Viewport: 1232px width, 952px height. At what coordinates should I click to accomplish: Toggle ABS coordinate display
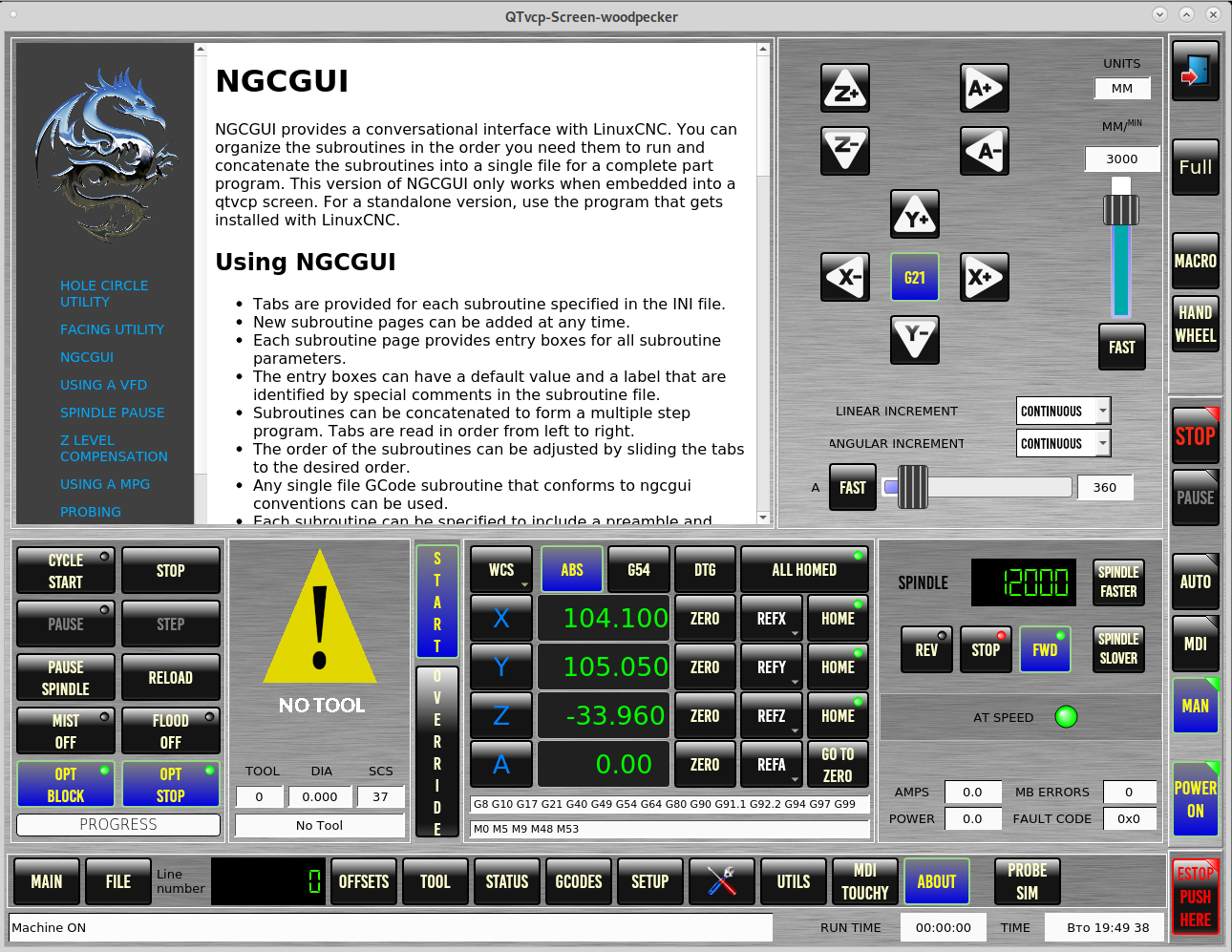point(572,570)
